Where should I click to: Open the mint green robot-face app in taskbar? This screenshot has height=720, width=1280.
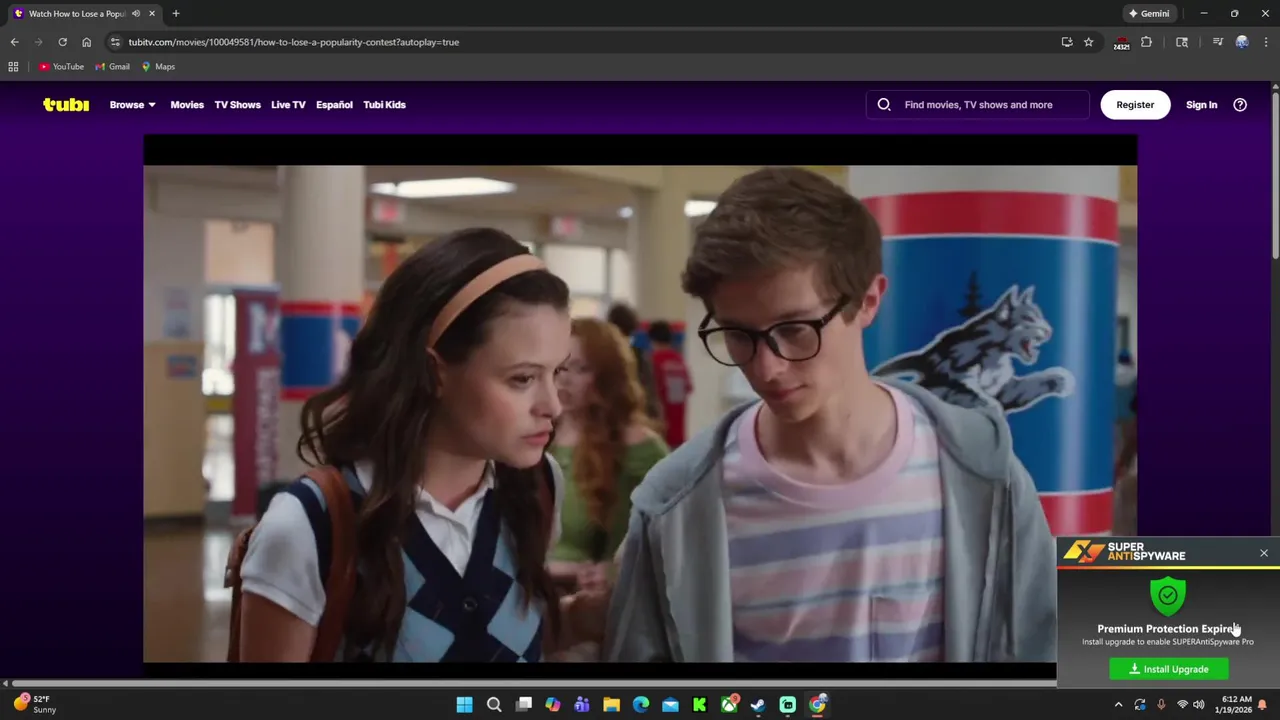788,705
